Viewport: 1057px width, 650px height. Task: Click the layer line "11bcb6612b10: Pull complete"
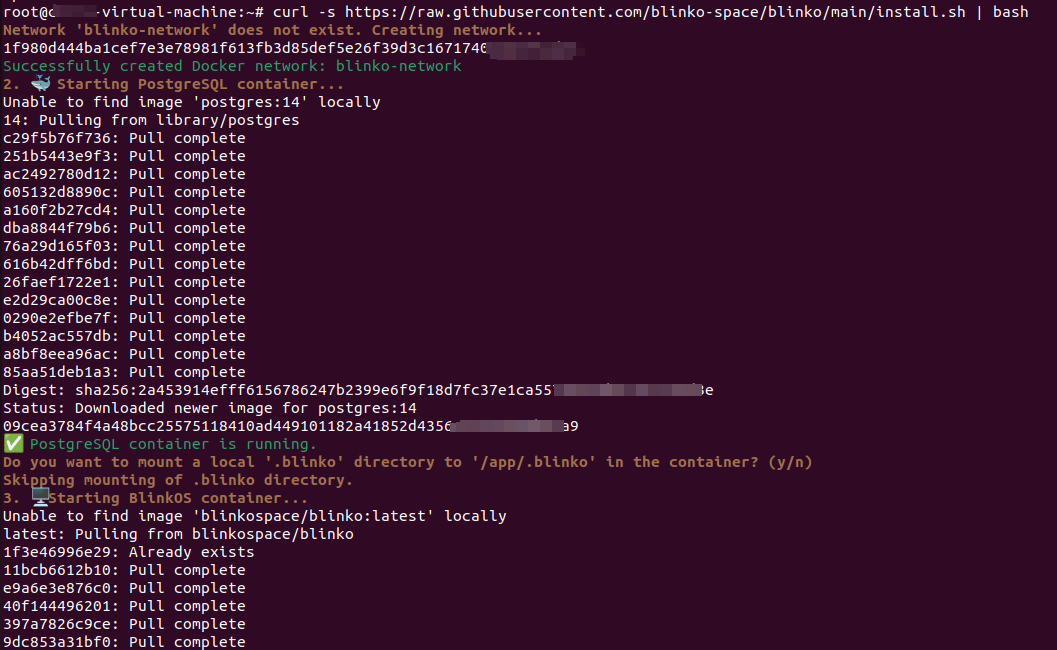pyautogui.click(x=124, y=570)
